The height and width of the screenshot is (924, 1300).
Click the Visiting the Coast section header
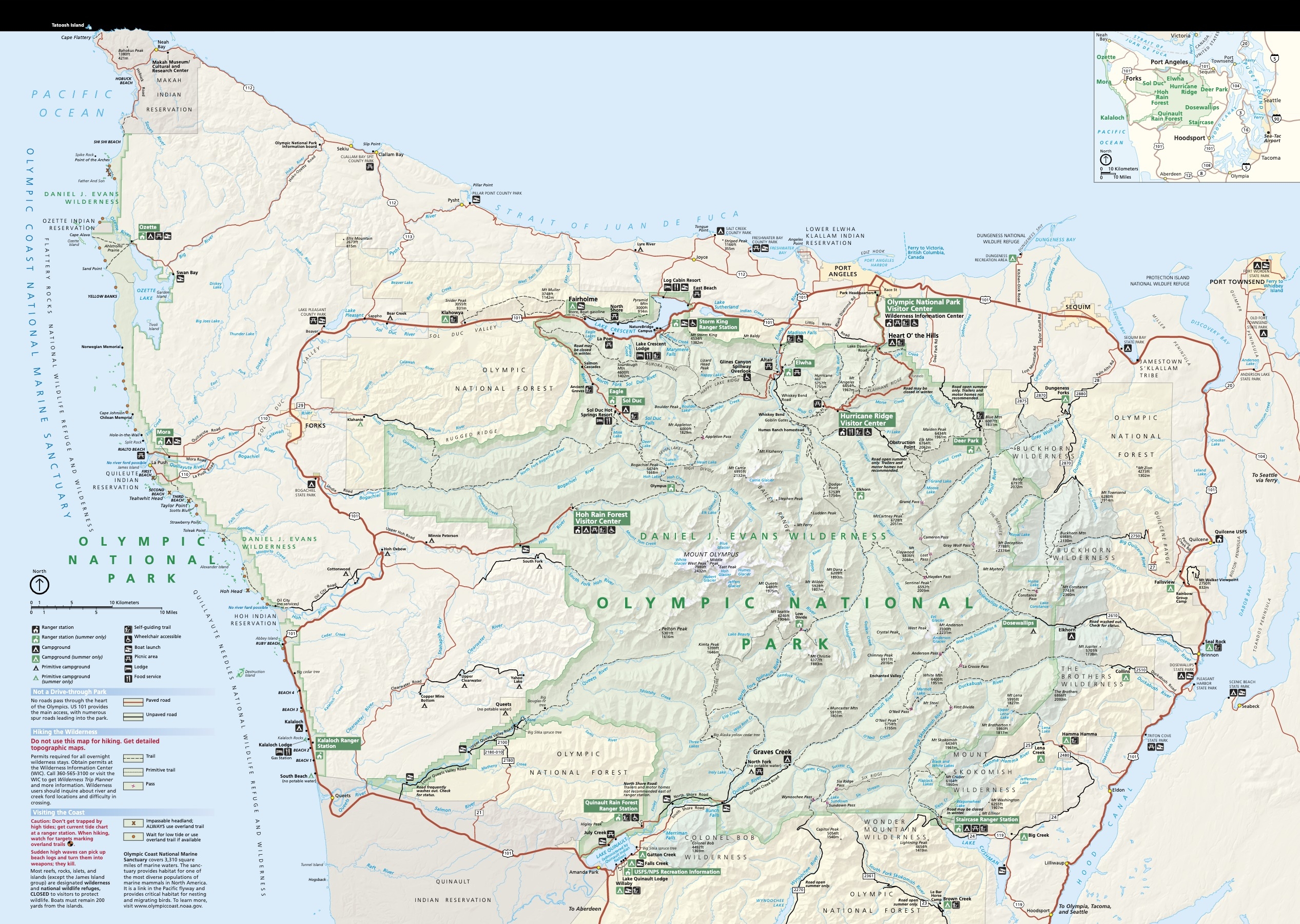click(x=59, y=813)
